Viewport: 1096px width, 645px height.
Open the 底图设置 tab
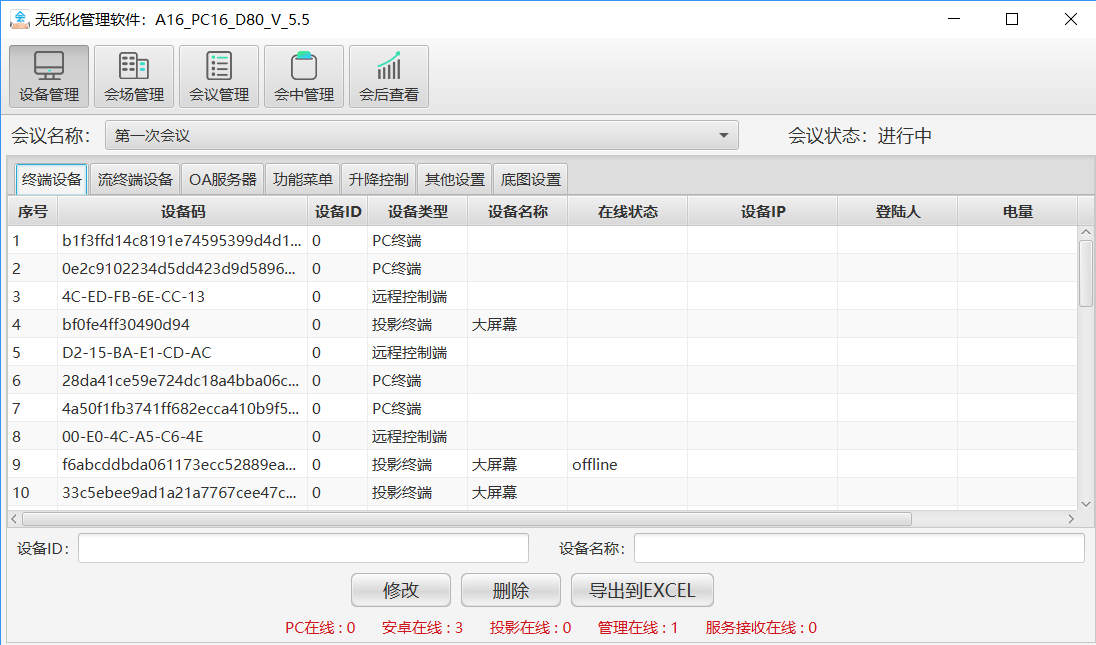pyautogui.click(x=531, y=180)
